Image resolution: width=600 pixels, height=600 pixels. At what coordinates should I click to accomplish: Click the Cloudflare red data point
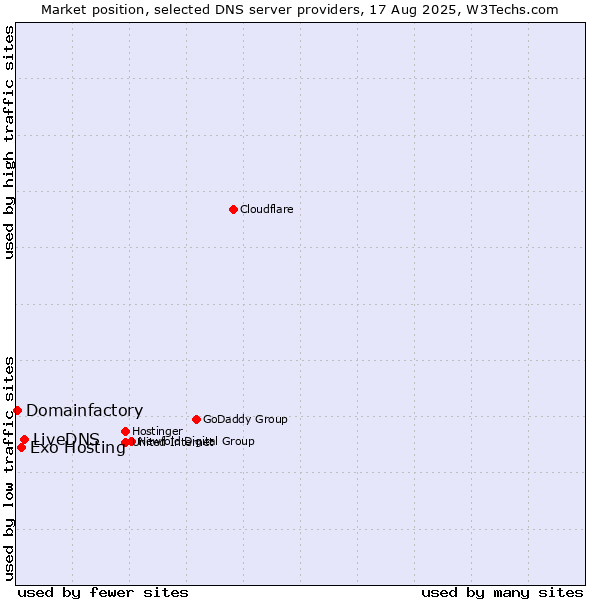(x=233, y=209)
